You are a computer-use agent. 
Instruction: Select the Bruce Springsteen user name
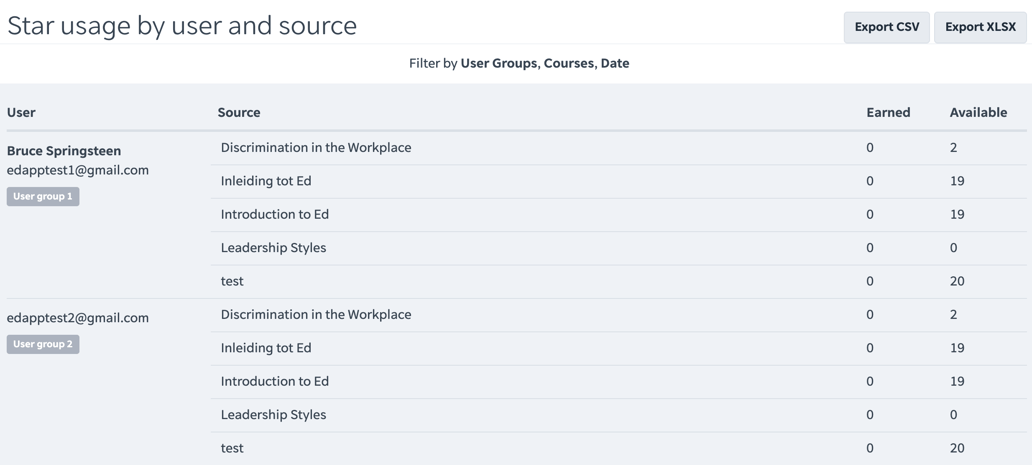click(64, 151)
